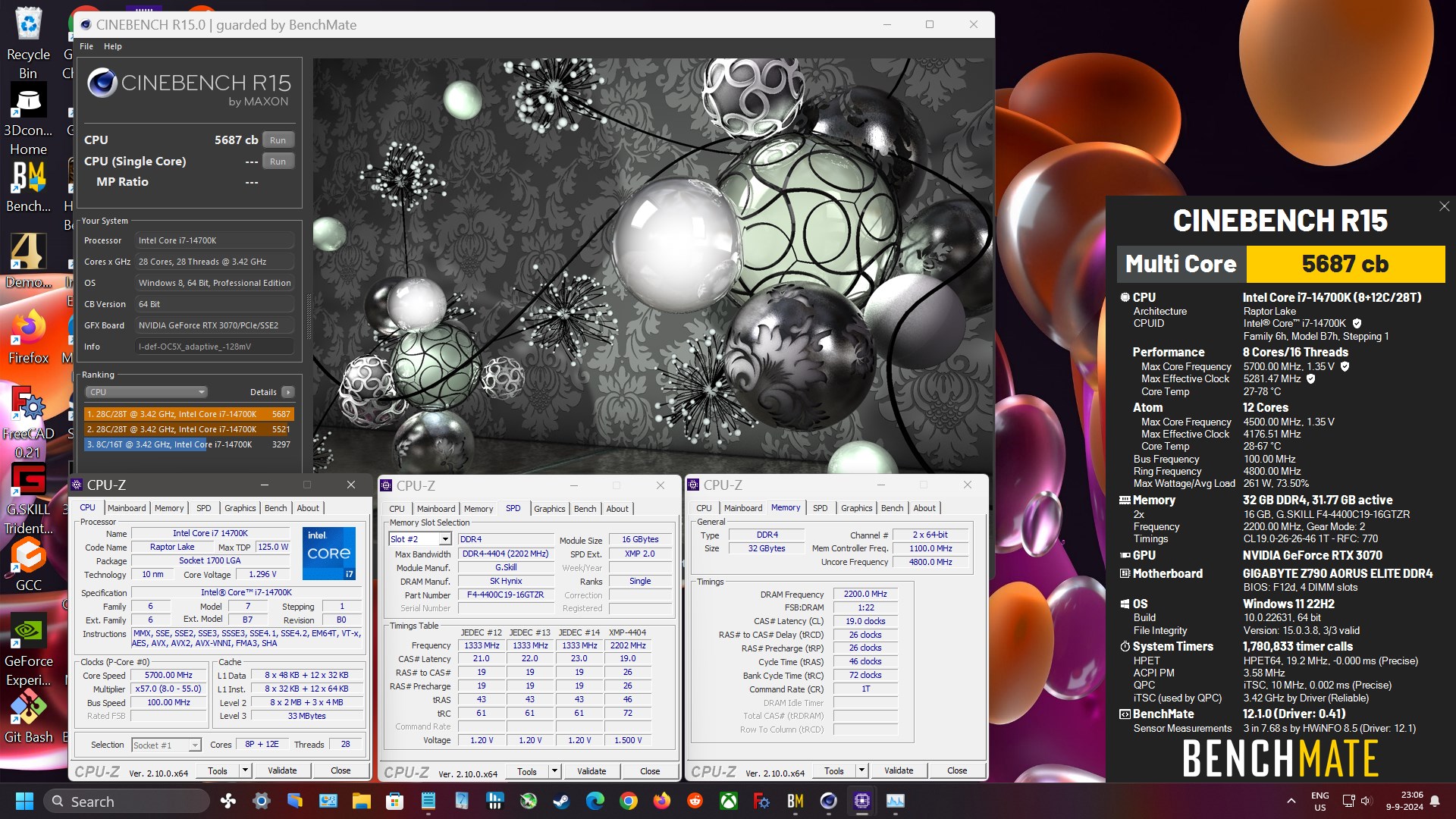
Task: Open File Explorer from the taskbar
Action: [361, 801]
